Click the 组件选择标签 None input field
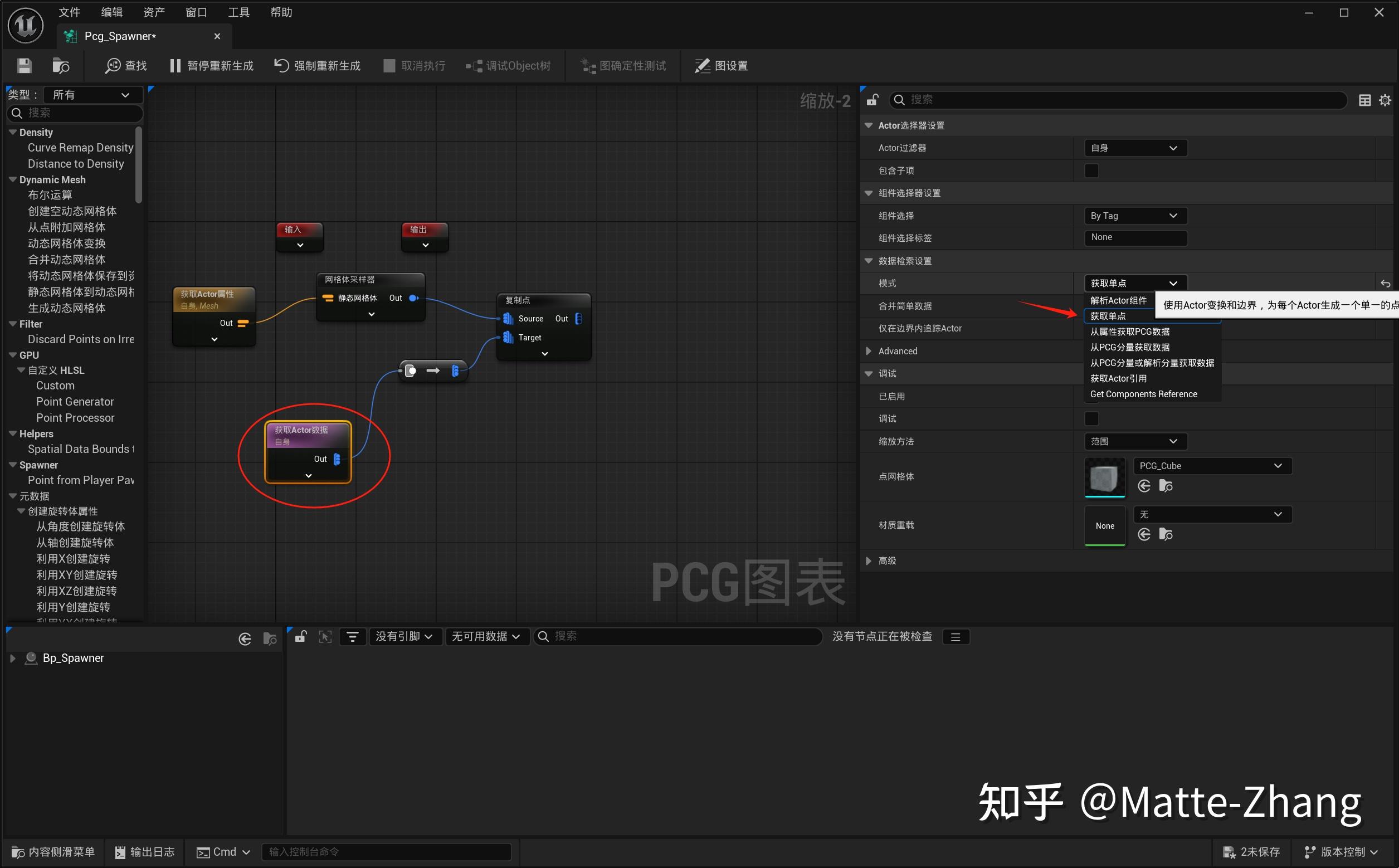 click(1134, 238)
